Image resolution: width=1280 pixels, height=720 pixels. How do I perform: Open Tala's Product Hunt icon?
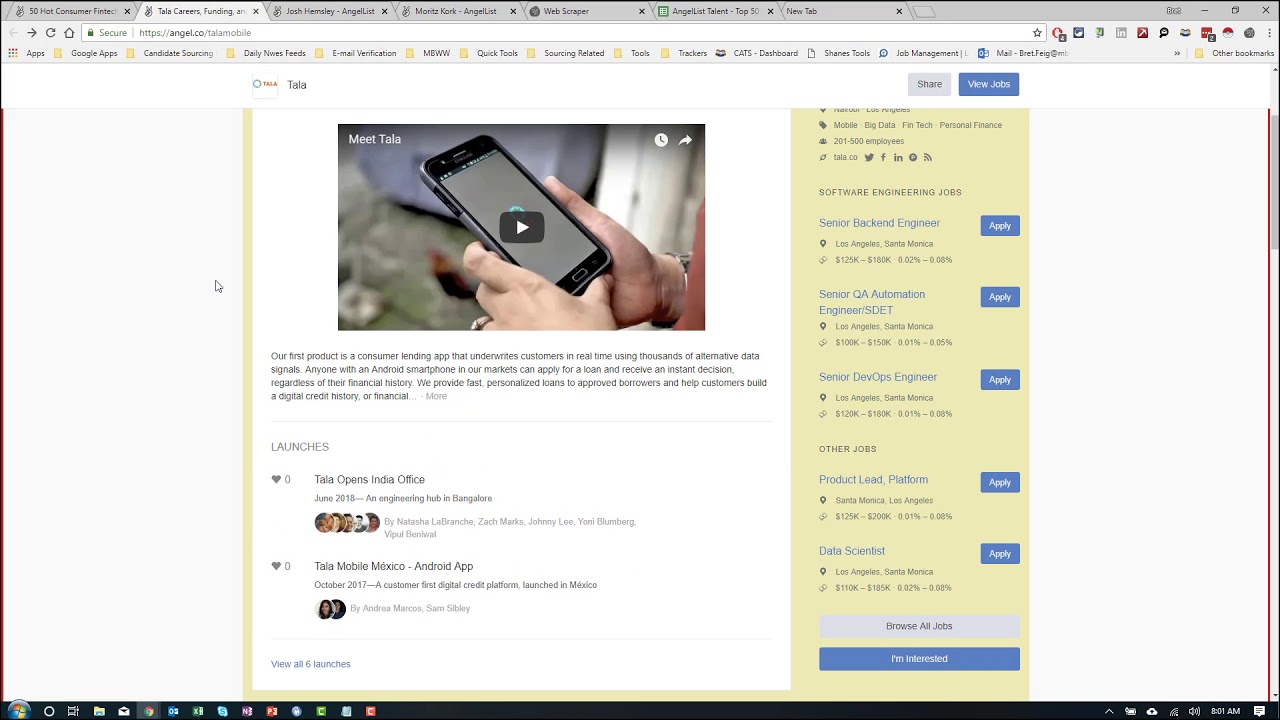point(913,157)
